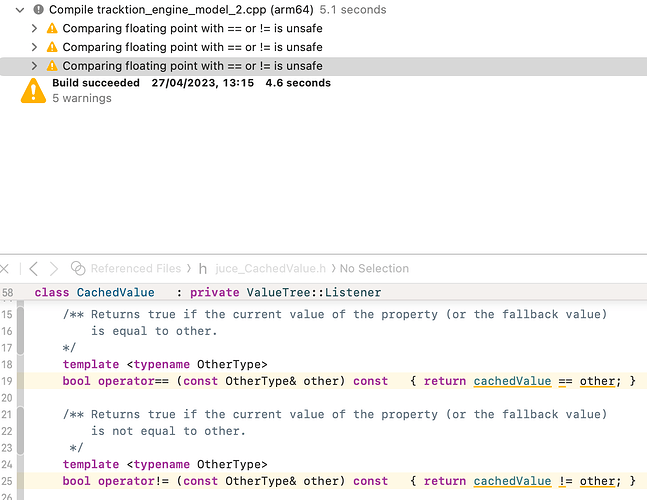647x500 pixels.
Task: Click the '5.1 seconds' duration text
Action: pyautogui.click(x=353, y=9)
